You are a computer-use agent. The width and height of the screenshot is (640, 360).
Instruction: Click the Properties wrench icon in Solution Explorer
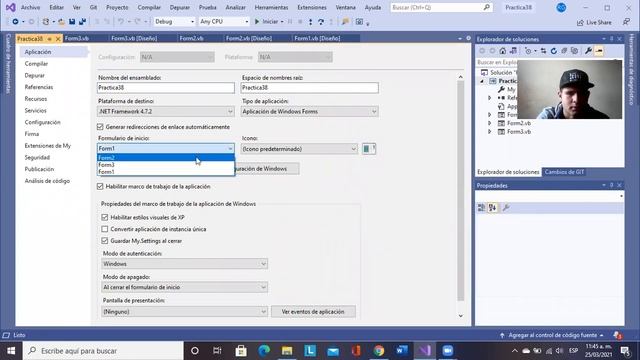588,51
